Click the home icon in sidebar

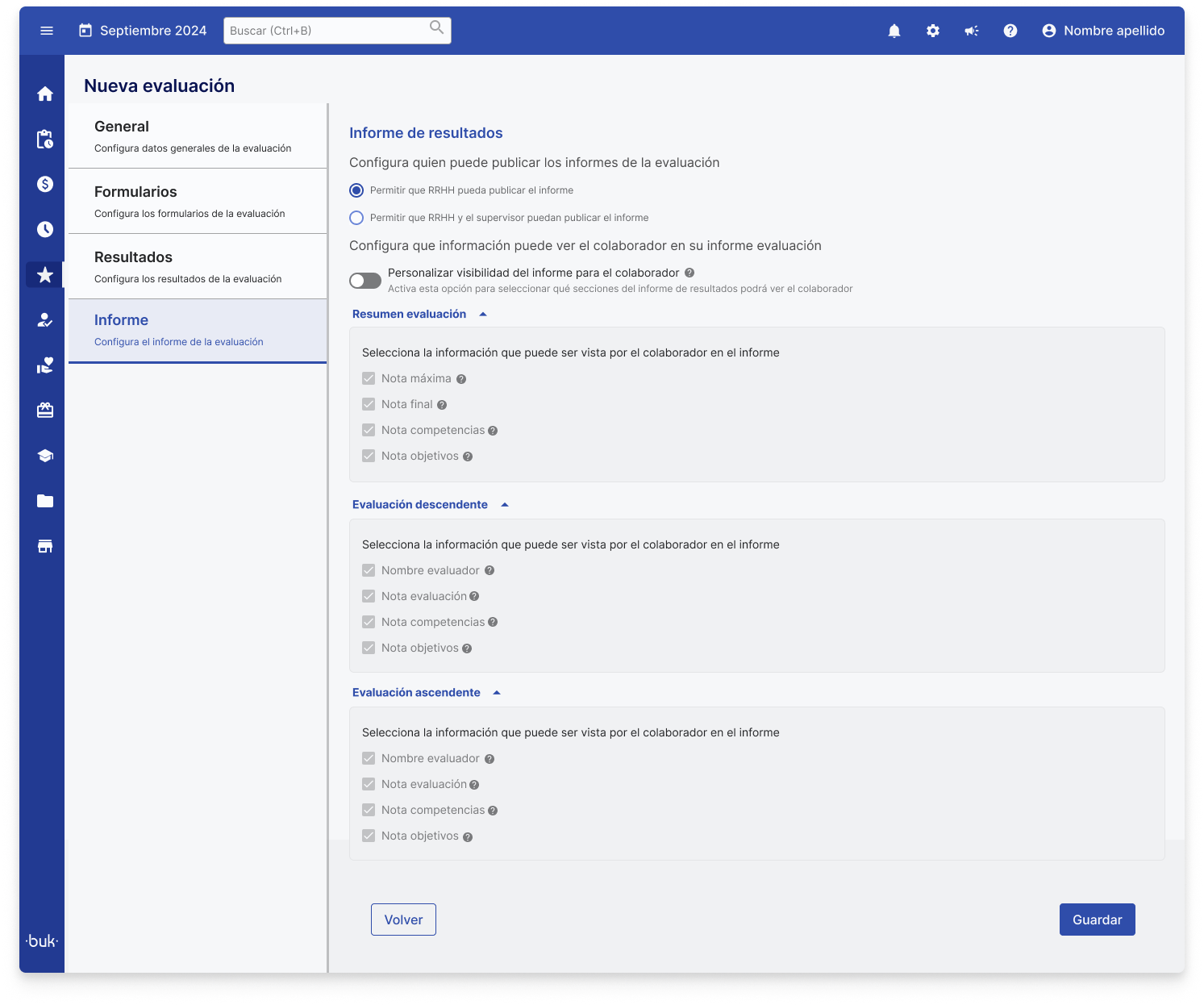click(x=45, y=94)
